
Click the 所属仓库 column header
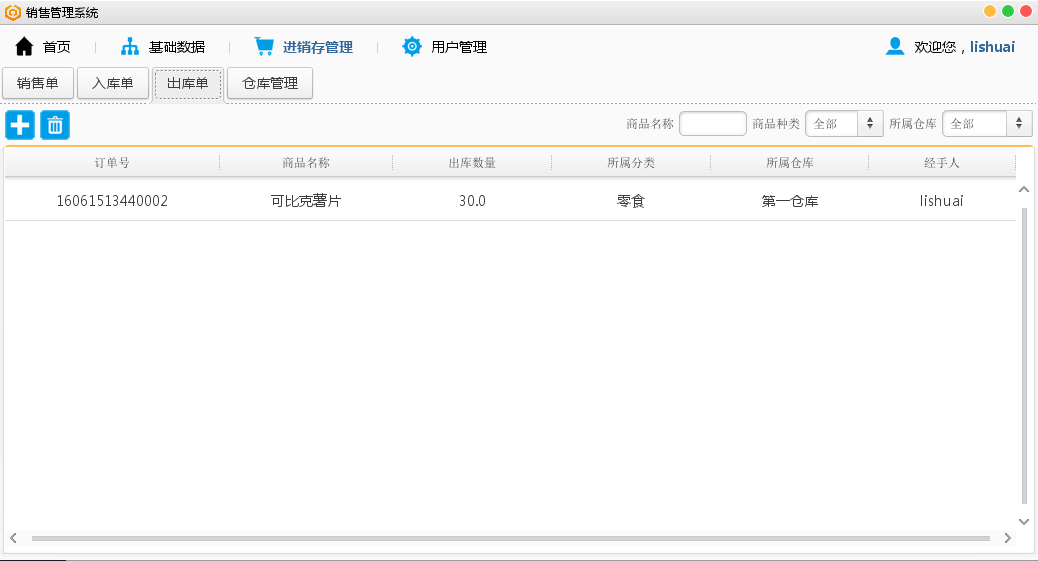[x=790, y=163]
